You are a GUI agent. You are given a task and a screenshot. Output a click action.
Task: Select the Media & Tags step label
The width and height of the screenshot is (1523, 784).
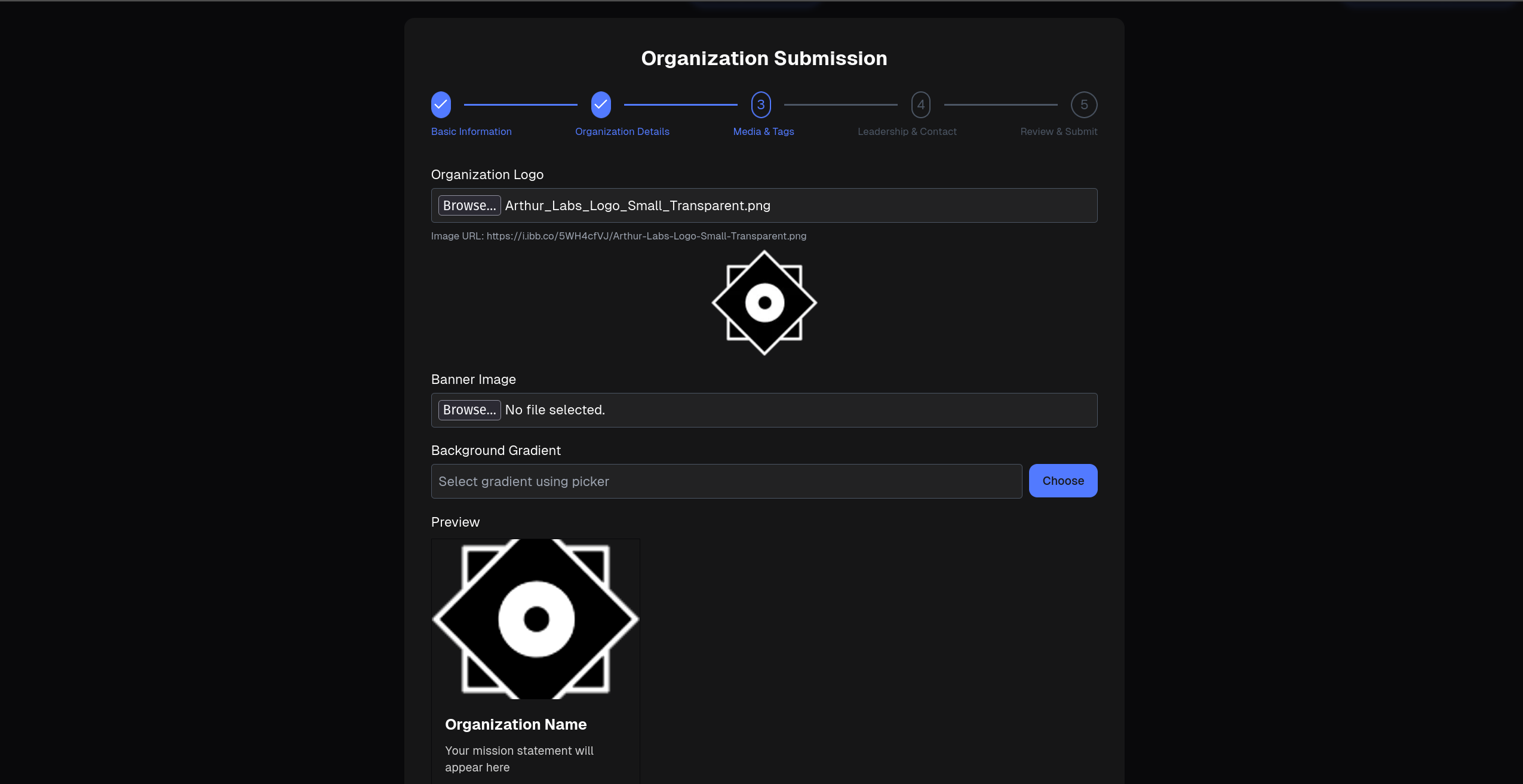pyautogui.click(x=763, y=131)
